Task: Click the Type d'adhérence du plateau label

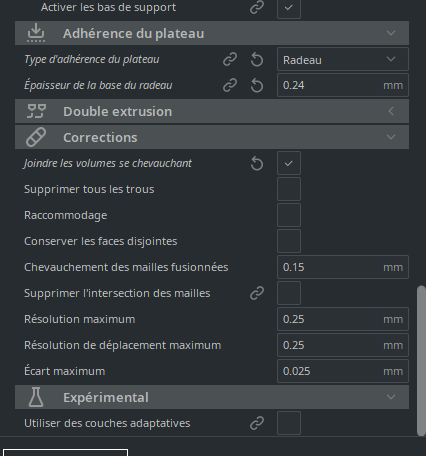Action: click(x=92, y=59)
